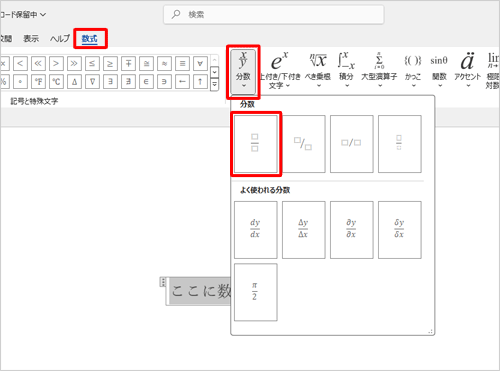Insert the degrees Fahrenheit symbol
Screen dimensions: 500x371
[38, 82]
